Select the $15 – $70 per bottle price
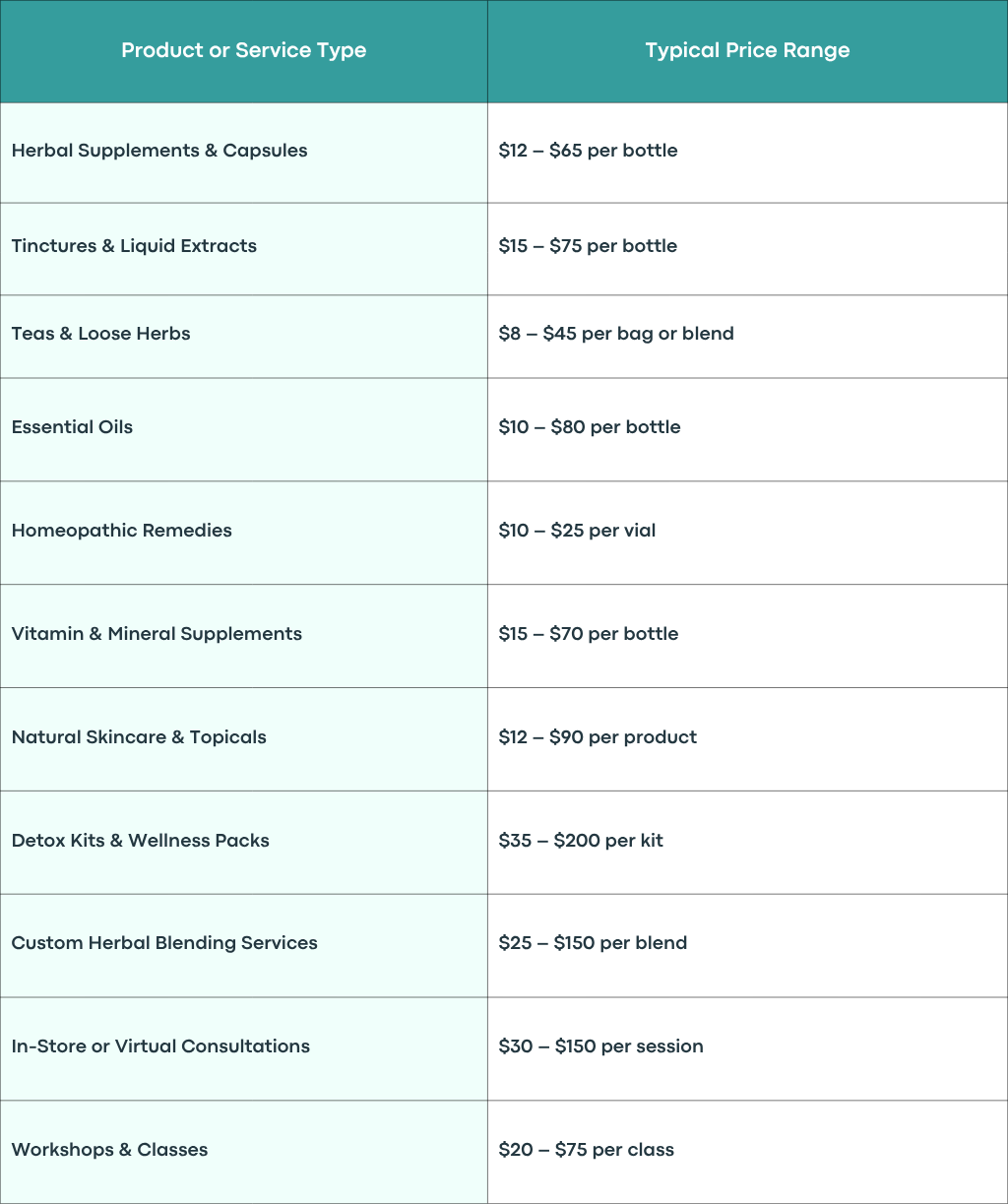Viewport: 1008px width, 1204px height. 589,634
